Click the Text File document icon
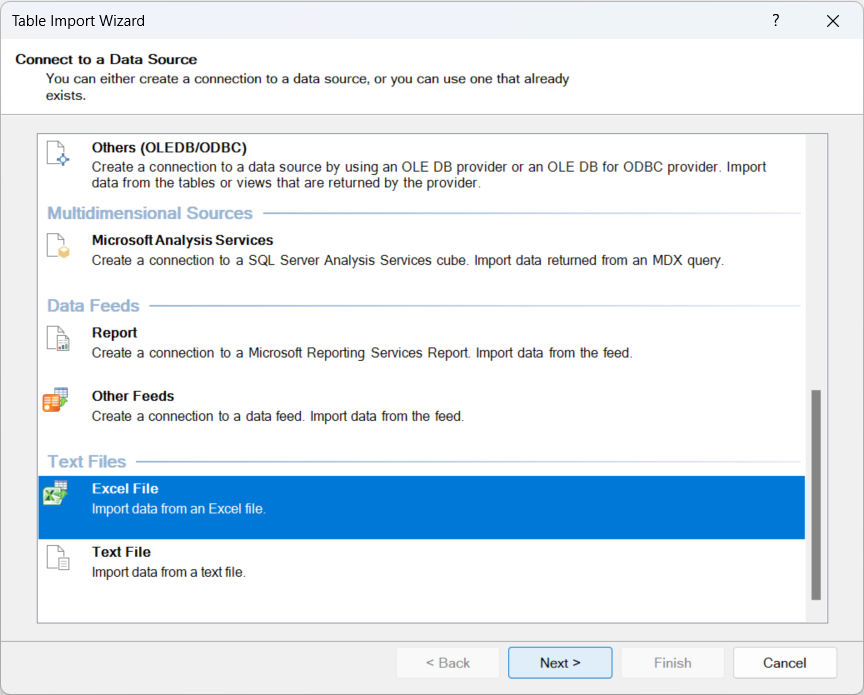Screen dimensions: 864x695 pos(58,559)
